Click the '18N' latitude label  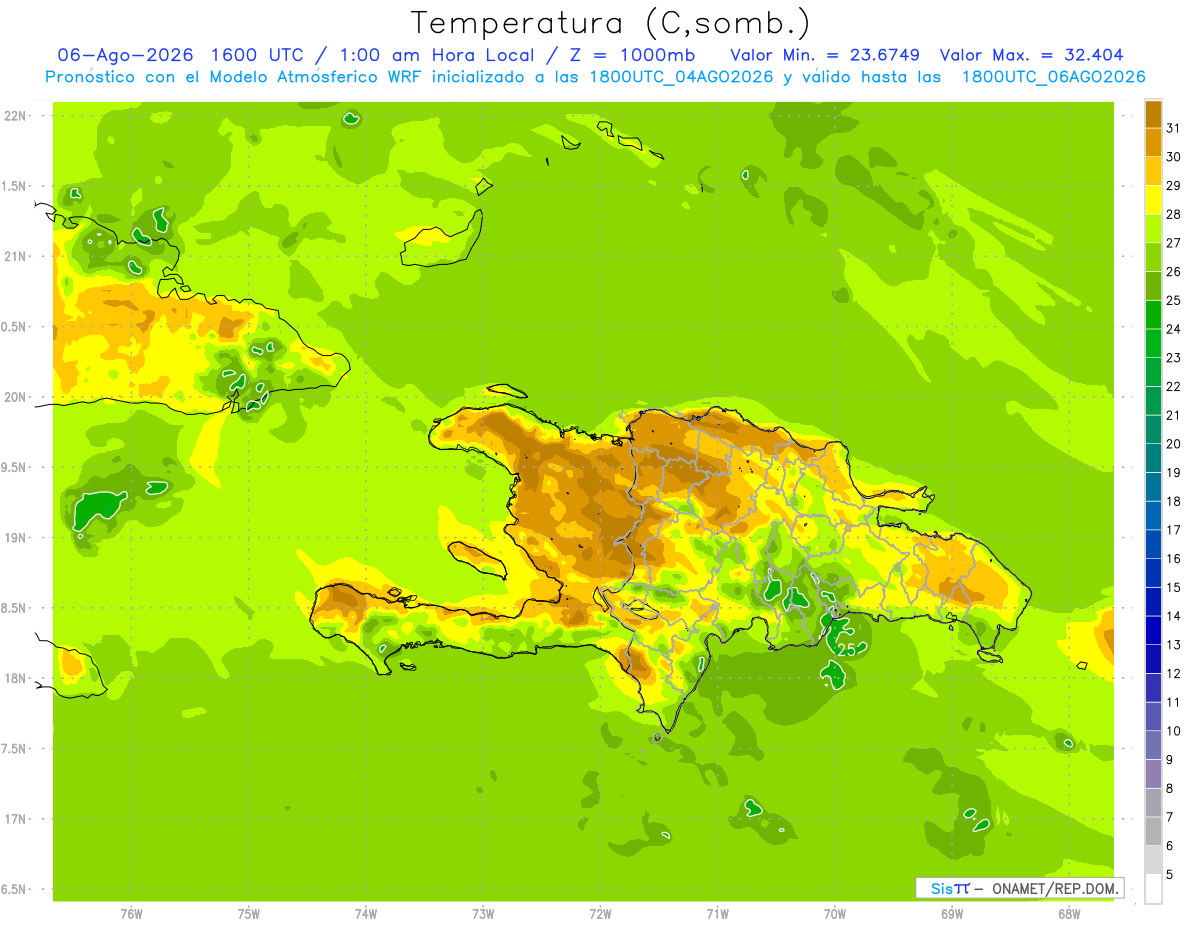point(15,678)
